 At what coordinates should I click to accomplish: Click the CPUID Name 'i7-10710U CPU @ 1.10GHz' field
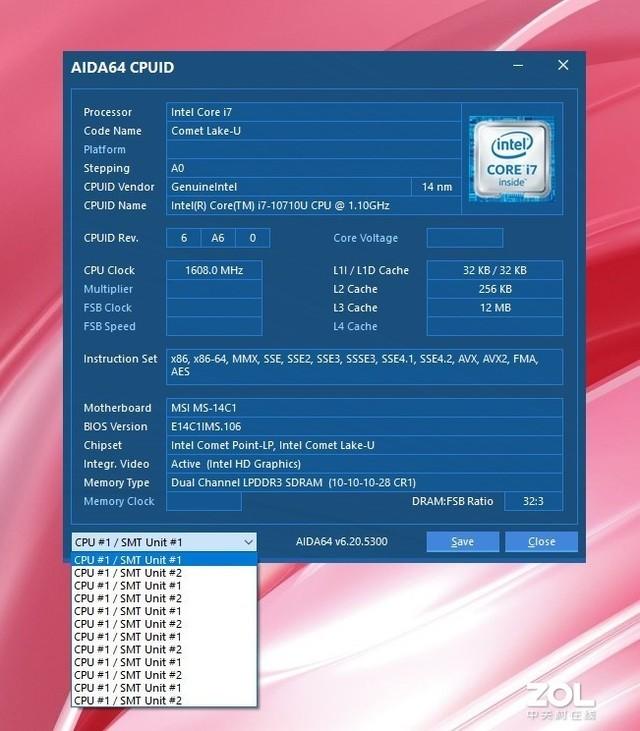[x=314, y=206]
